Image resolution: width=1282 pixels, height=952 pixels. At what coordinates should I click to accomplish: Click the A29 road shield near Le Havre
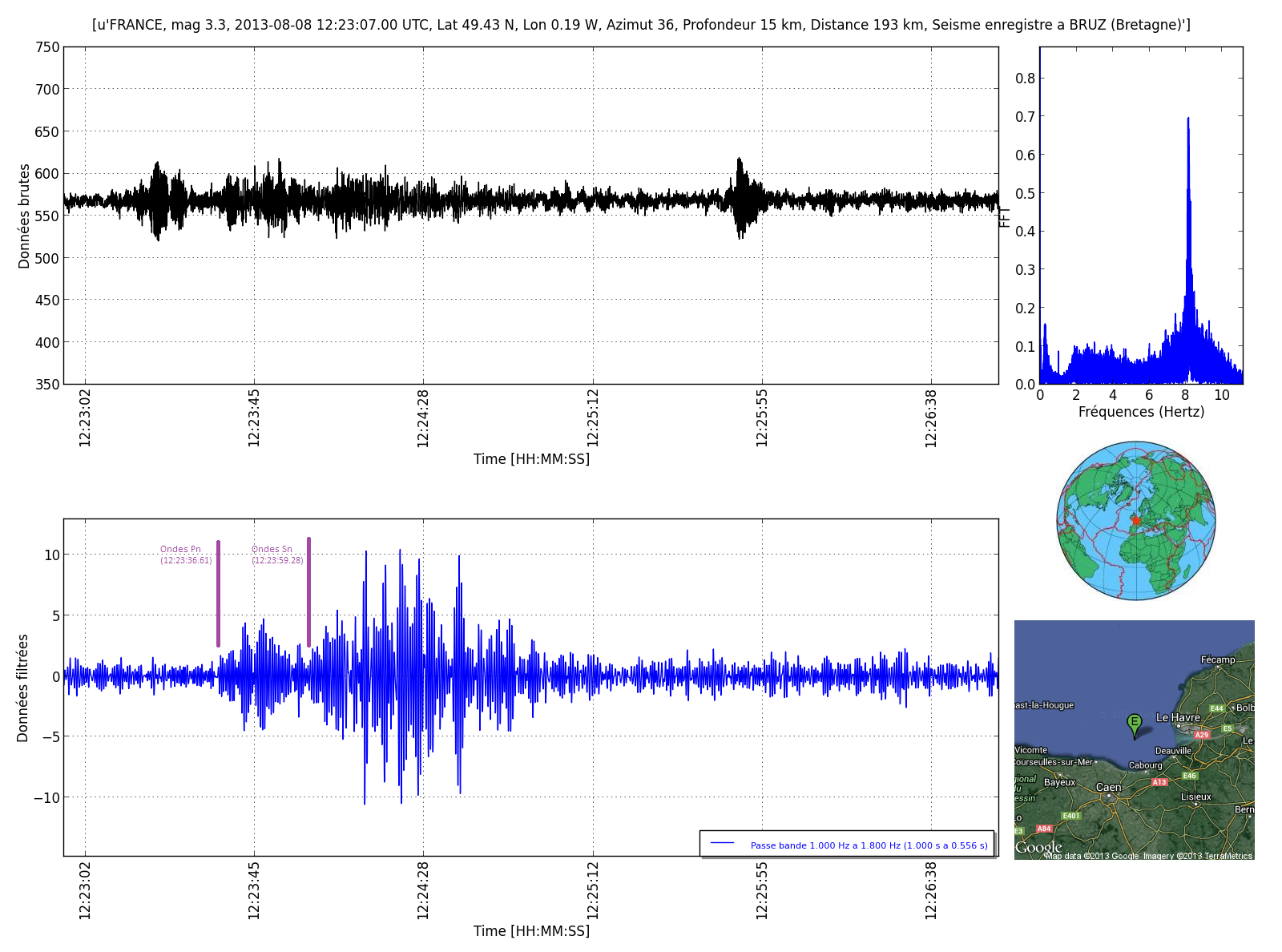tap(1201, 735)
